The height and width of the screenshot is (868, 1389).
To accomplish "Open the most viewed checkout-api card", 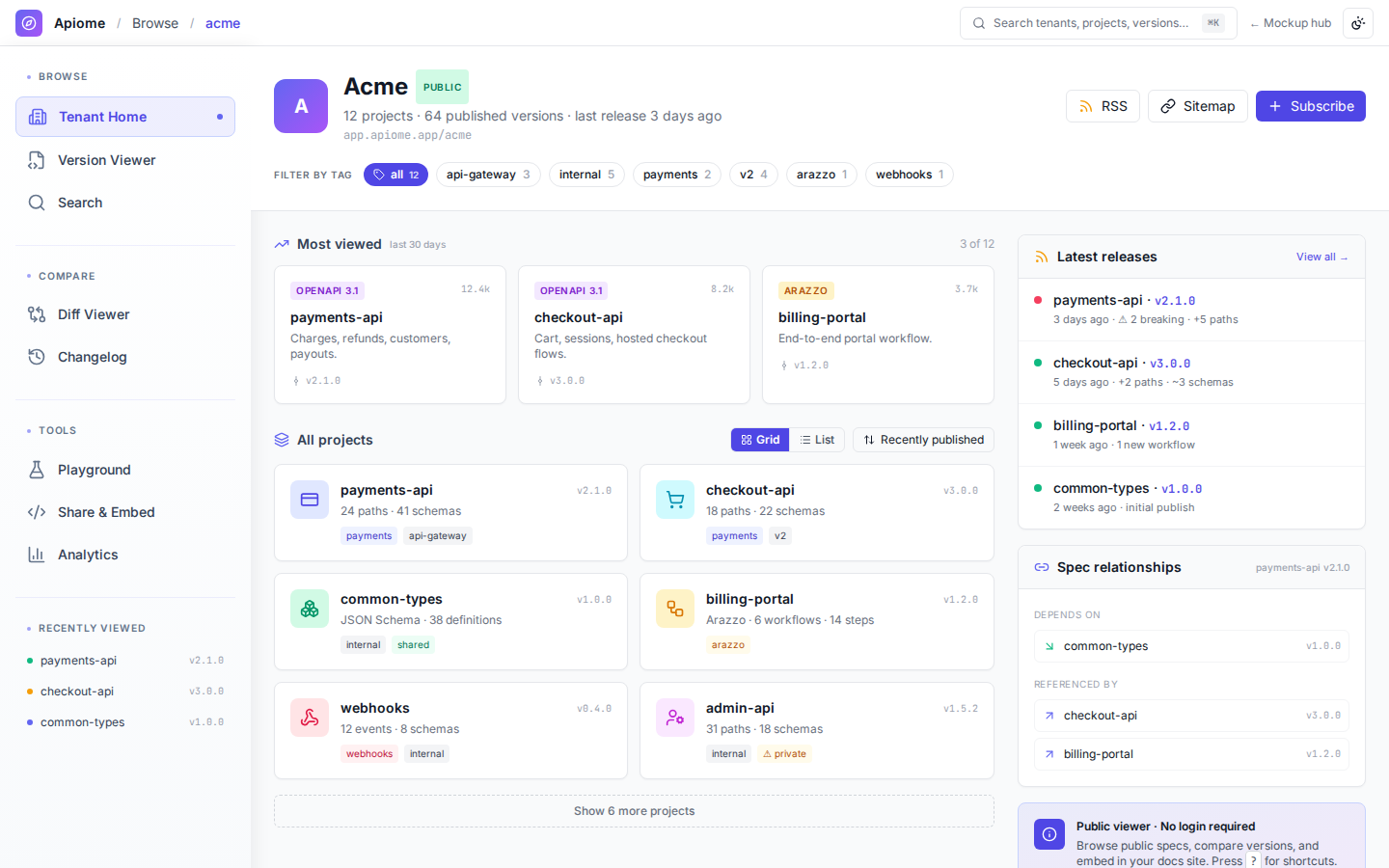I will pyautogui.click(x=634, y=335).
